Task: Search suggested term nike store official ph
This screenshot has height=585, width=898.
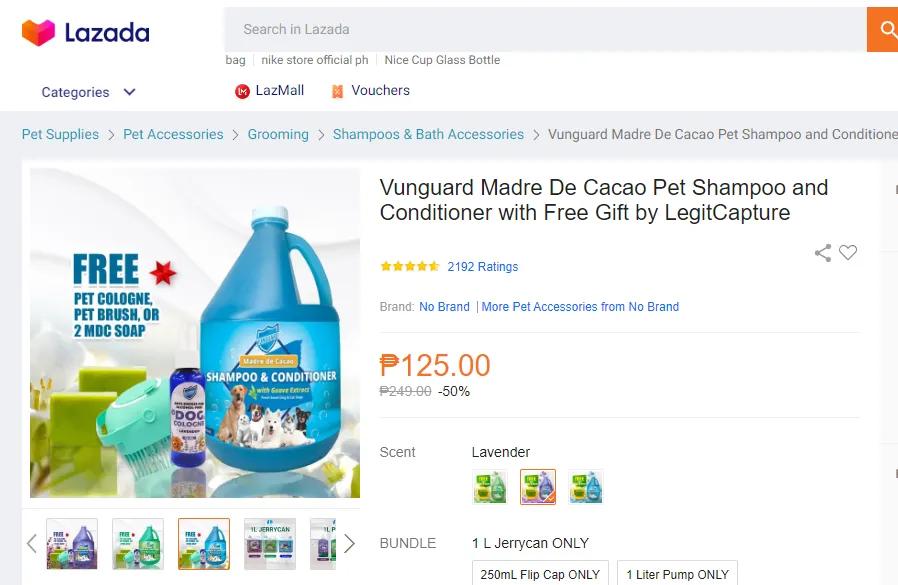Action: (315, 60)
